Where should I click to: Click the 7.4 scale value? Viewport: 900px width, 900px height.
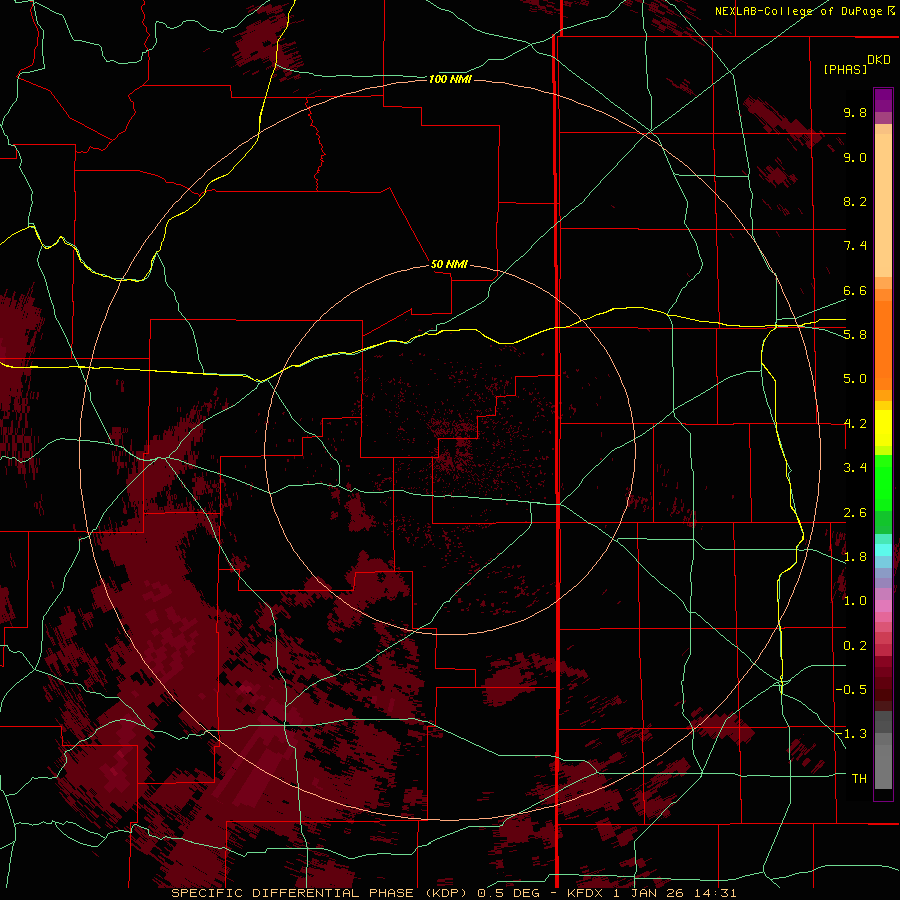pos(855,246)
